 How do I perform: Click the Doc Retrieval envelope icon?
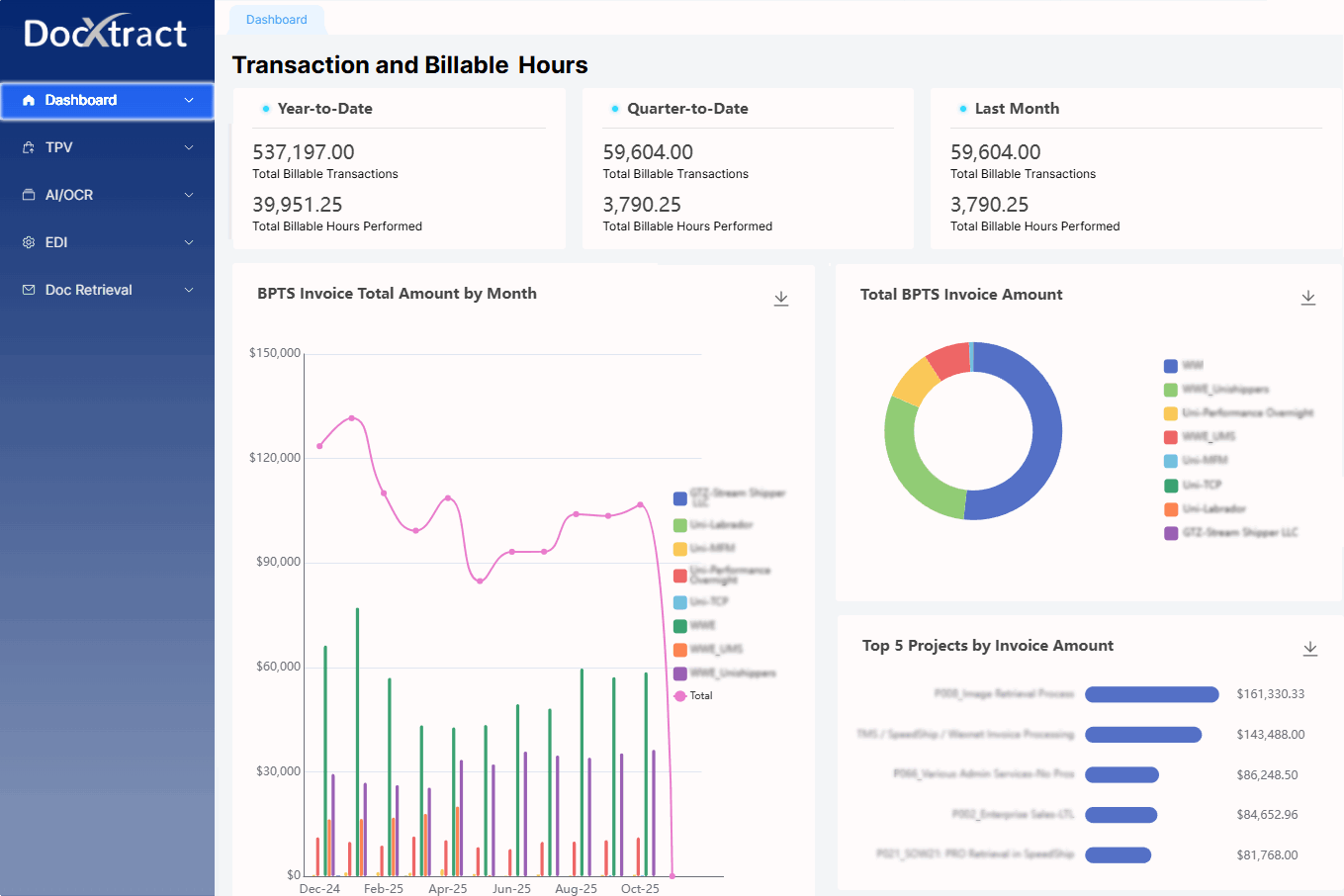tap(29, 290)
